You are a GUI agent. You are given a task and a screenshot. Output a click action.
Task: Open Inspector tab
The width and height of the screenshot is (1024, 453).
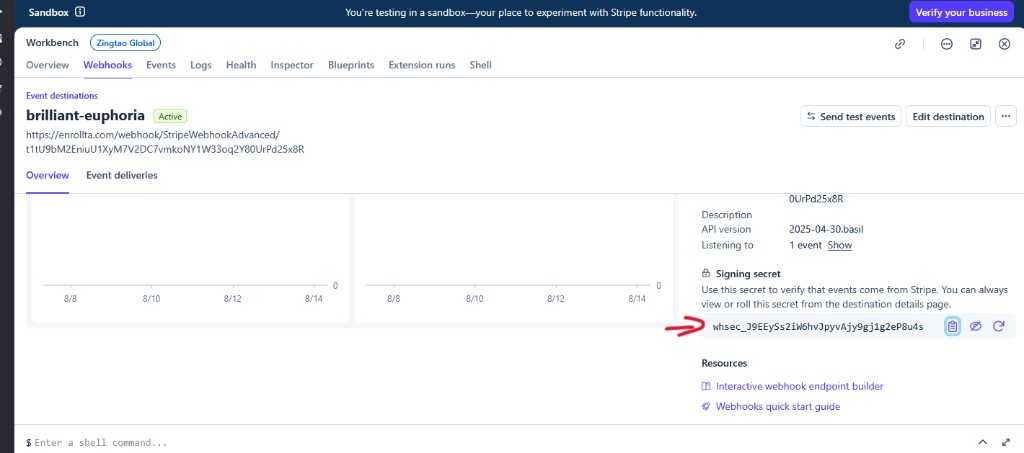[x=292, y=65]
